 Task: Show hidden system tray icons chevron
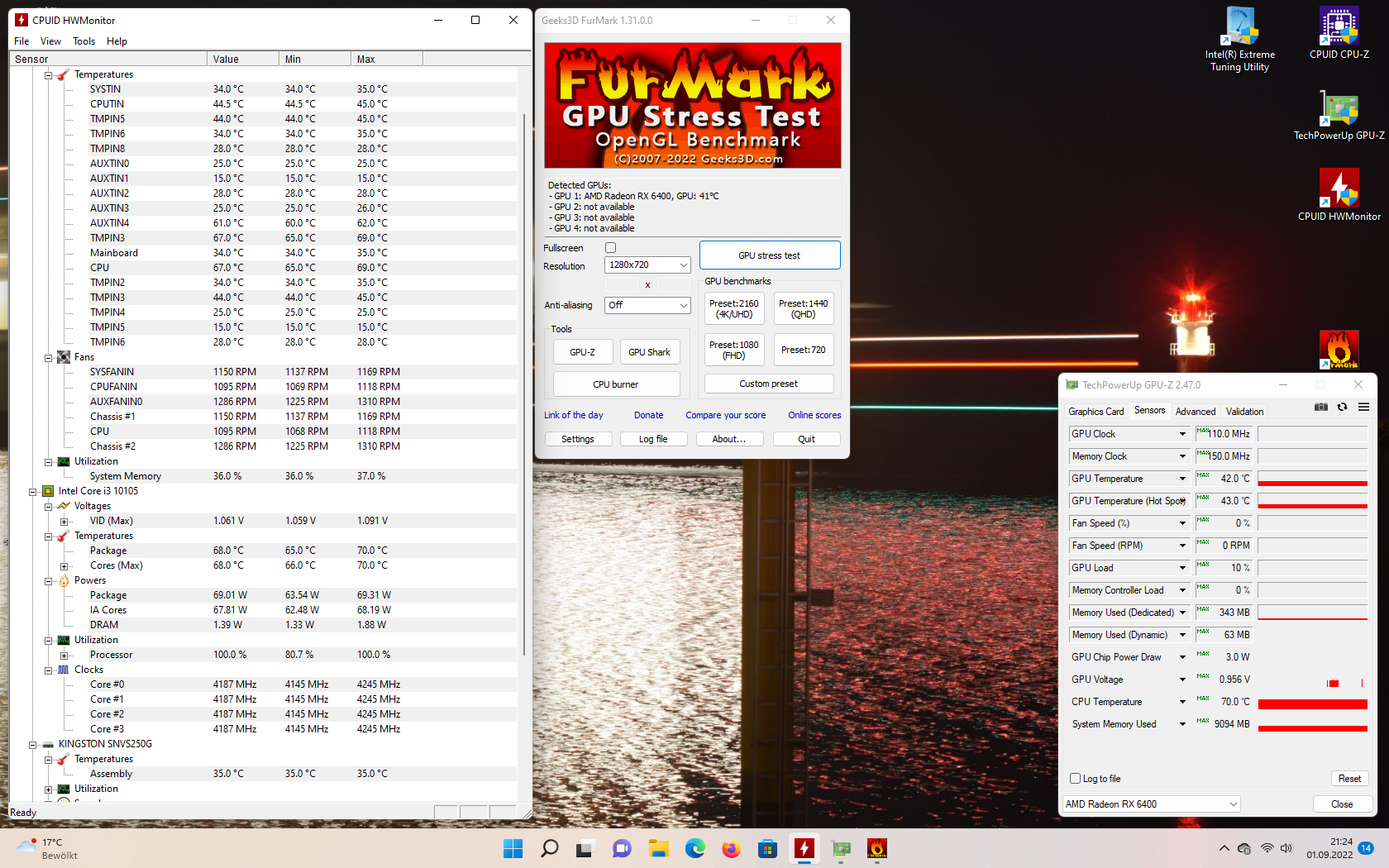pos(1224,848)
